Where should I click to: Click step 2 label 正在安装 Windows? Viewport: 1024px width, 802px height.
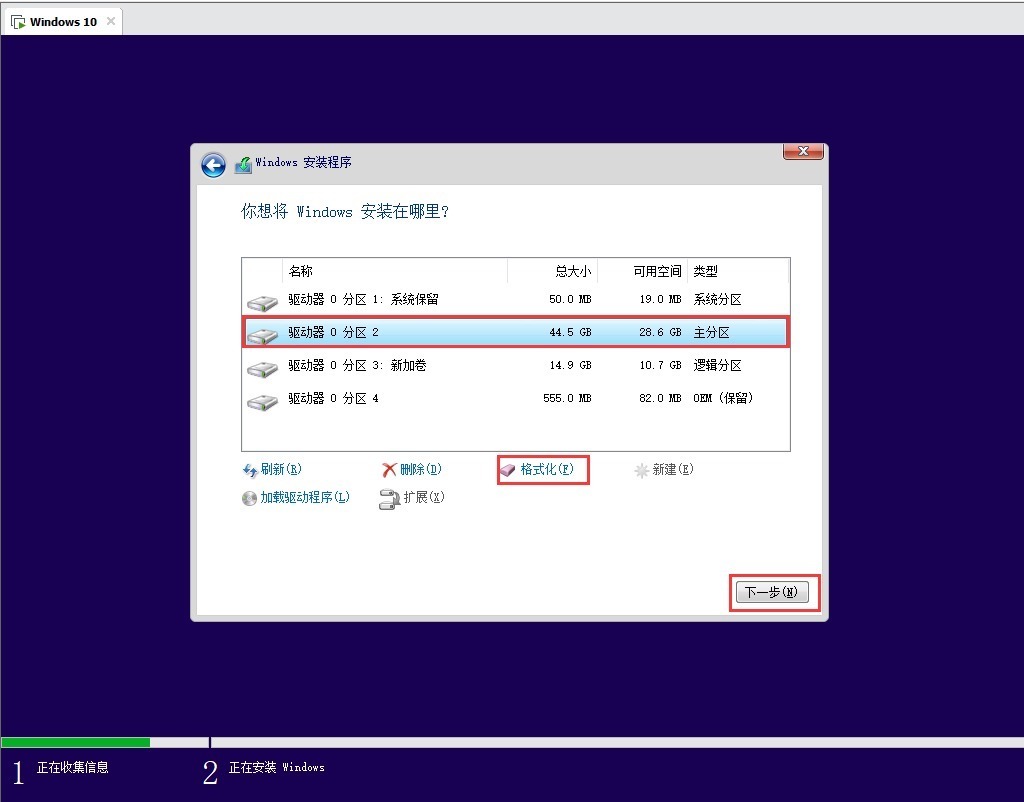coord(276,767)
